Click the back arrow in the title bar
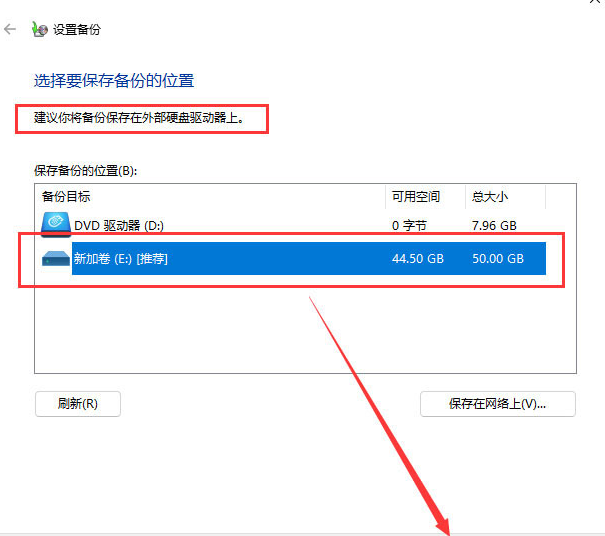Image resolution: width=605 pixels, height=536 pixels. [10, 30]
